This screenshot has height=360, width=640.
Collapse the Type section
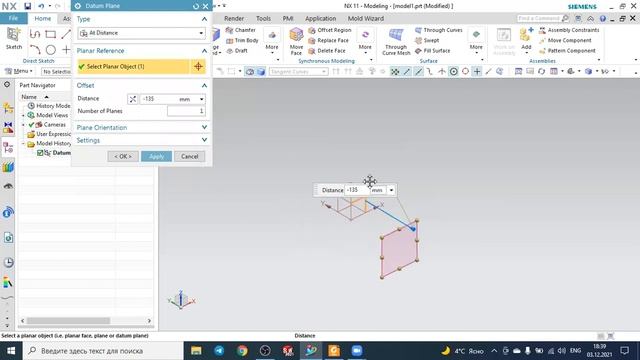(x=204, y=19)
